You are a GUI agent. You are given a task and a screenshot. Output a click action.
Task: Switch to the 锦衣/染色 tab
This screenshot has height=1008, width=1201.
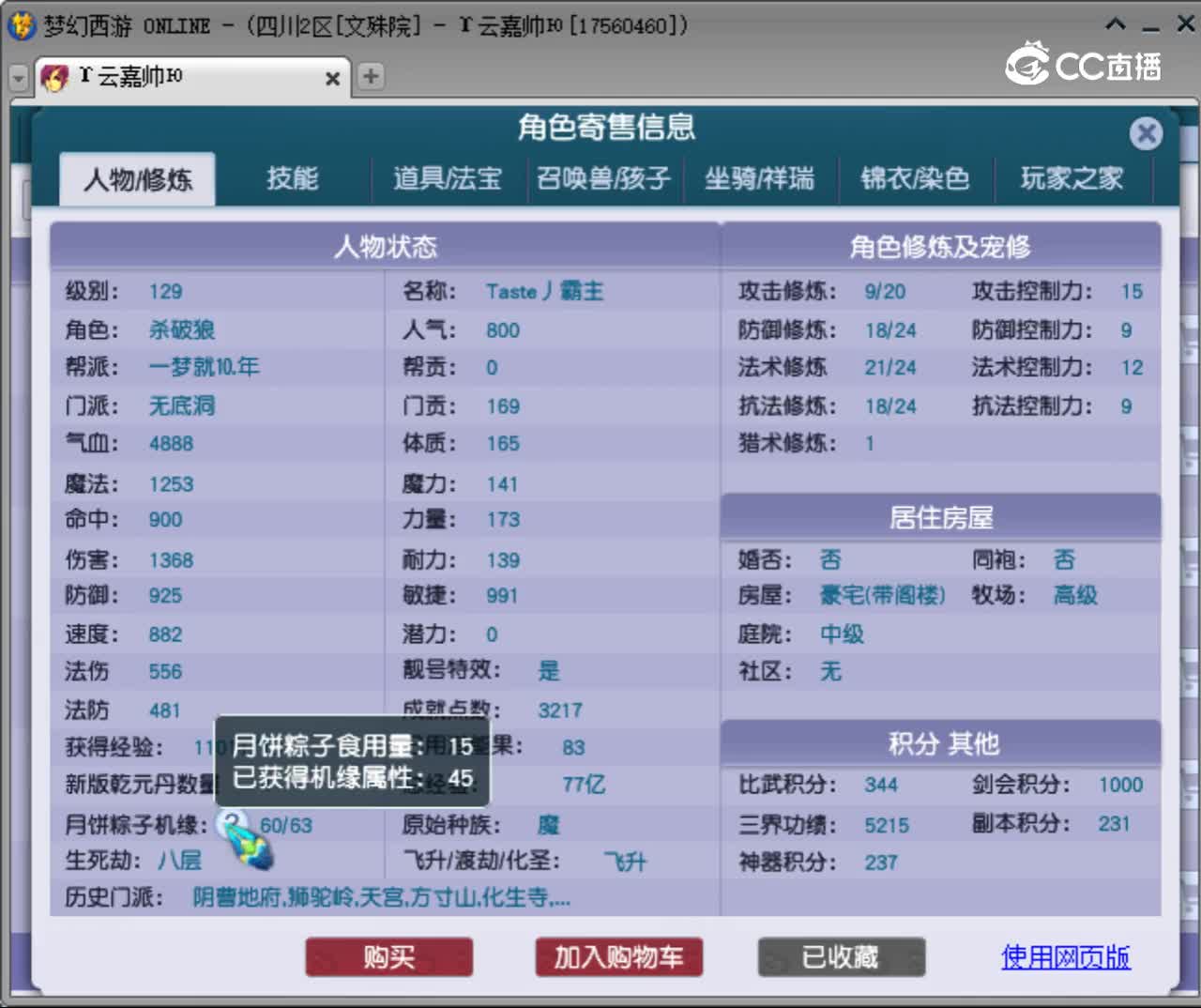(x=915, y=178)
